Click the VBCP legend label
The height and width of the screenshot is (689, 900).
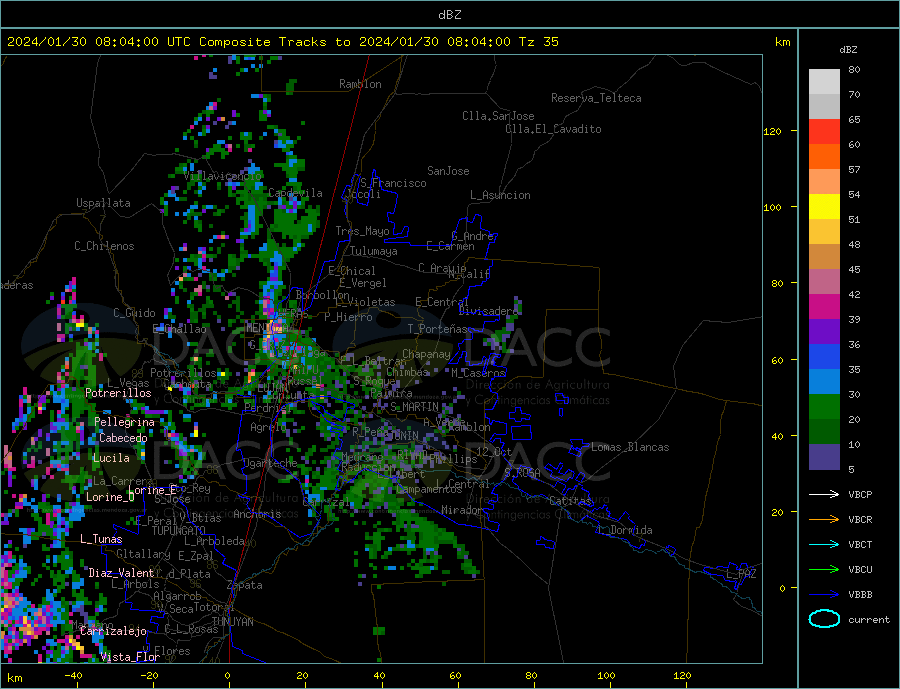tap(860, 494)
